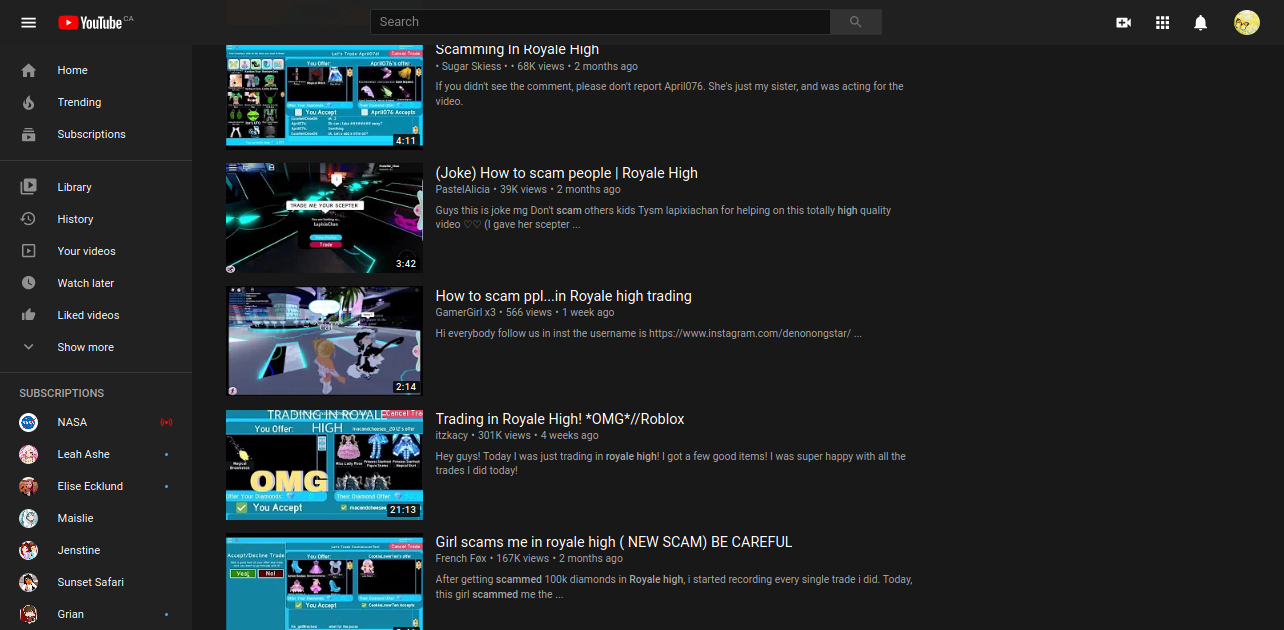Open Leah Ashe subscription
This screenshot has height=630, width=1284.
[96, 454]
